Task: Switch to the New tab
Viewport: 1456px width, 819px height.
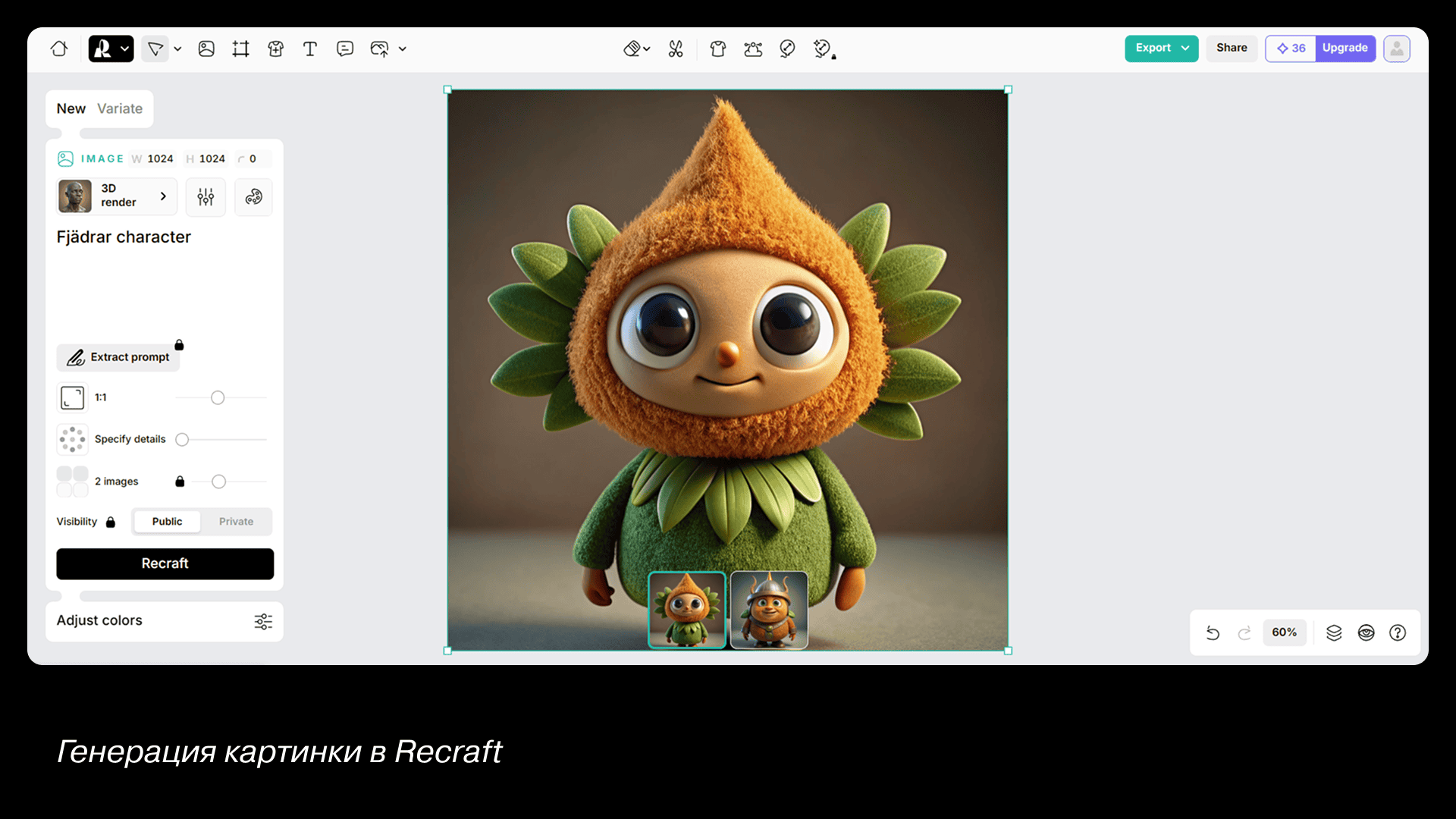Action: (x=71, y=108)
